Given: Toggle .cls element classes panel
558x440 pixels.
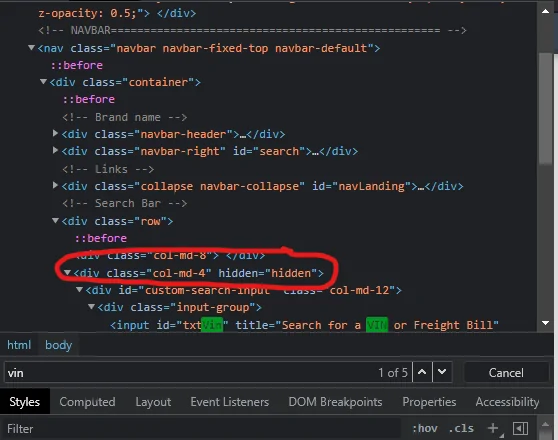Looking at the screenshot, I should point(461,428).
